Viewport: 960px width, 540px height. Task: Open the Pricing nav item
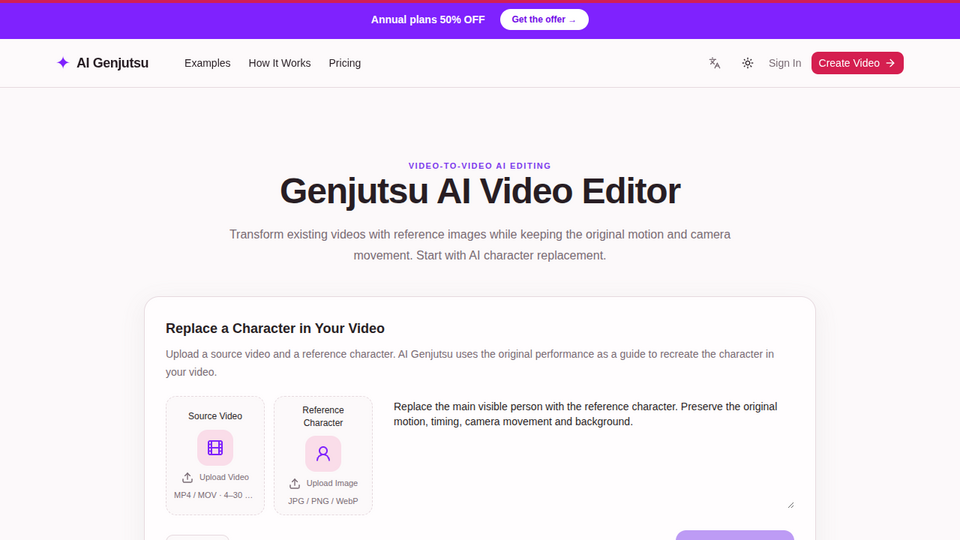click(x=345, y=63)
